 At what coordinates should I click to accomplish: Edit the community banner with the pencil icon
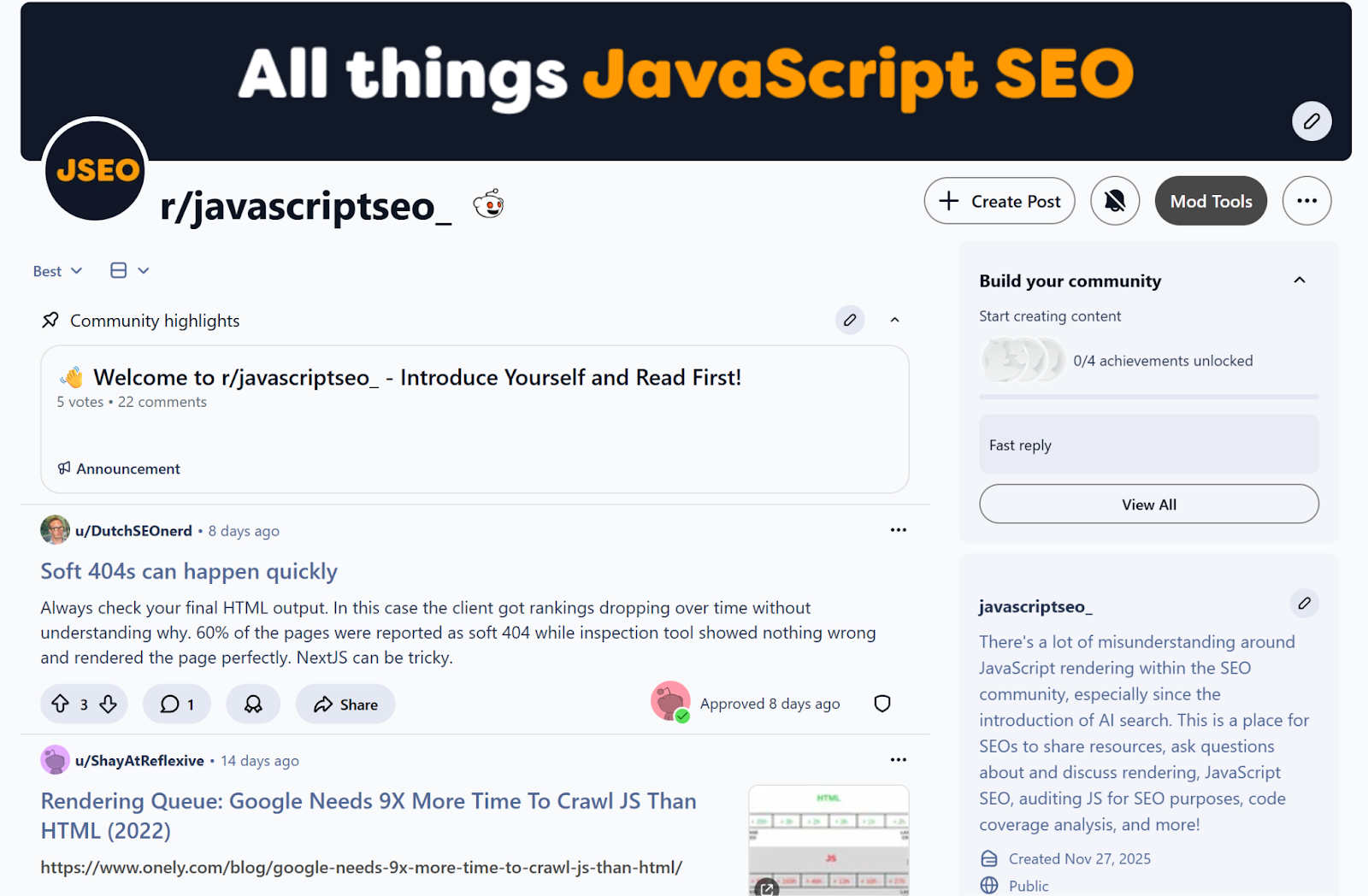(1311, 121)
